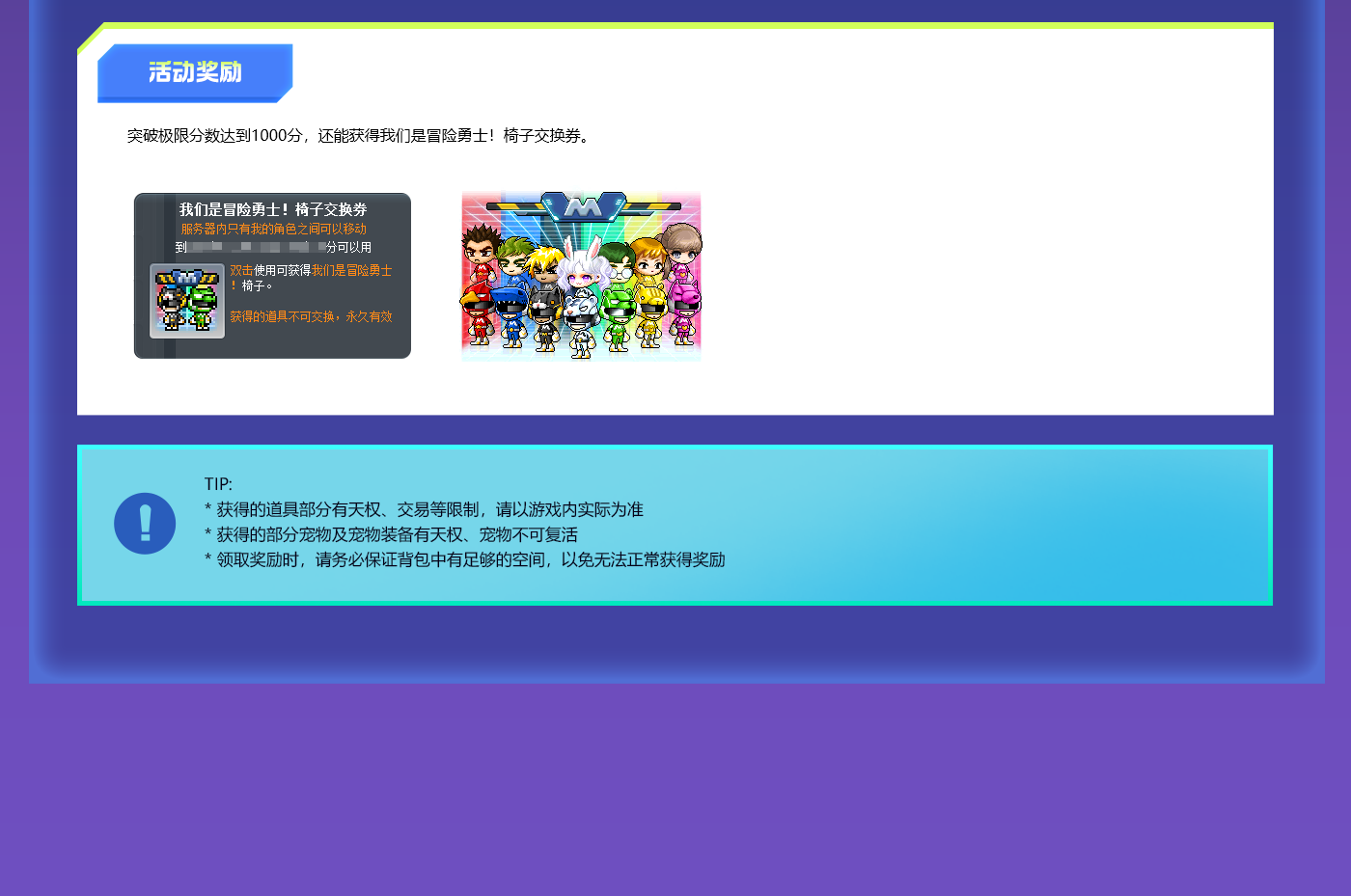The width and height of the screenshot is (1351, 896).
Task: Click the 突破极限分数达到1000分 description sentence
Action: coord(361,136)
